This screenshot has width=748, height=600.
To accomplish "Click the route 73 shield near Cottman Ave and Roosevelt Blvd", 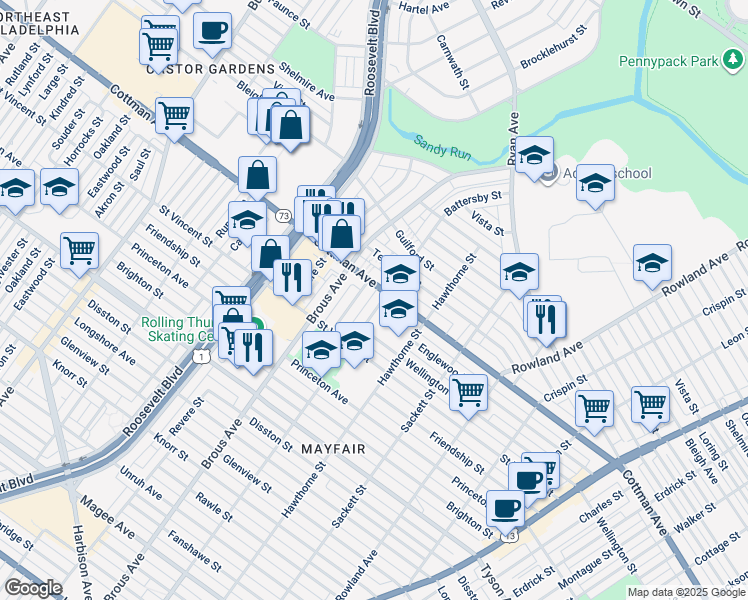I will (x=283, y=216).
